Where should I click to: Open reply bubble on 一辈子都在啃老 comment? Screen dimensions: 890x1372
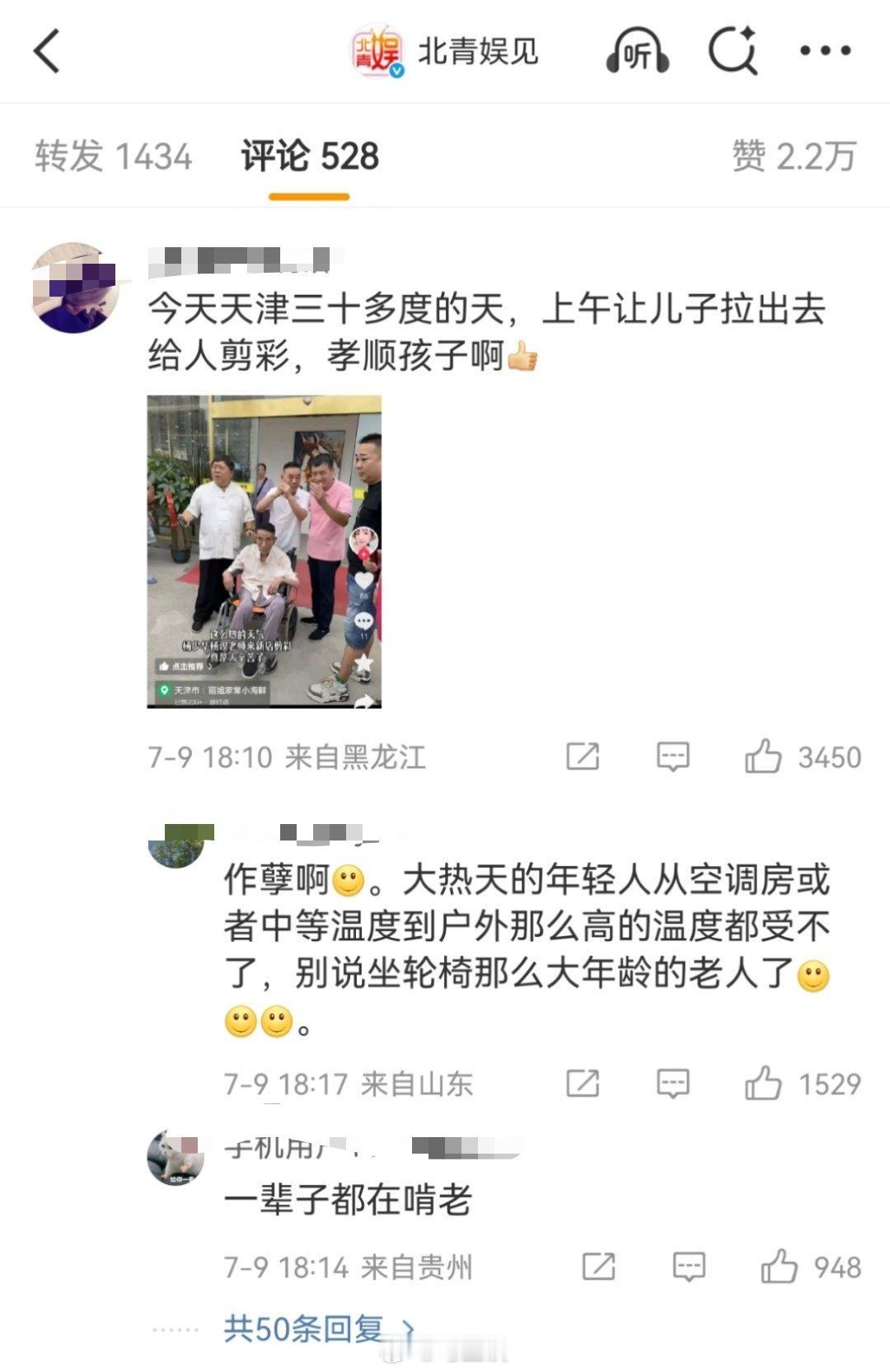coord(689,1266)
